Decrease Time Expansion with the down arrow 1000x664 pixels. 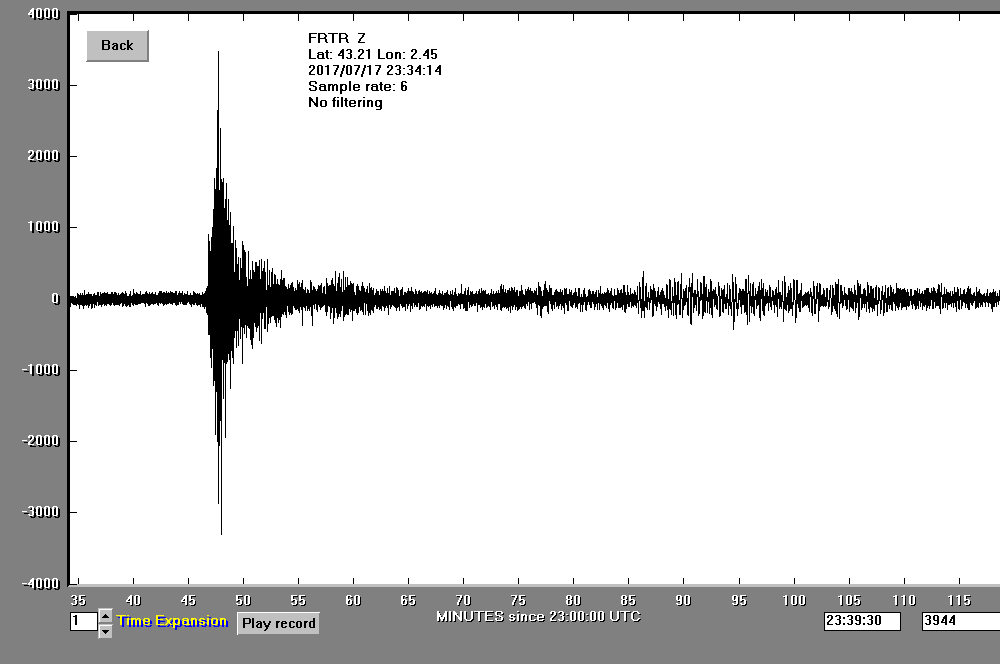105,630
